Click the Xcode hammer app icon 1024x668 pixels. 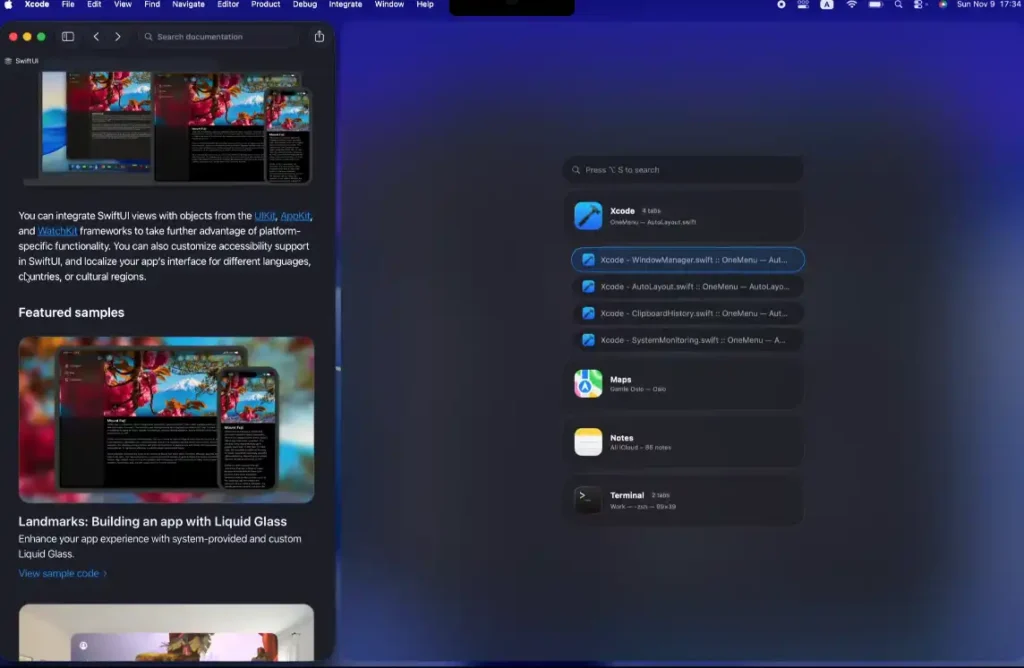(x=588, y=216)
